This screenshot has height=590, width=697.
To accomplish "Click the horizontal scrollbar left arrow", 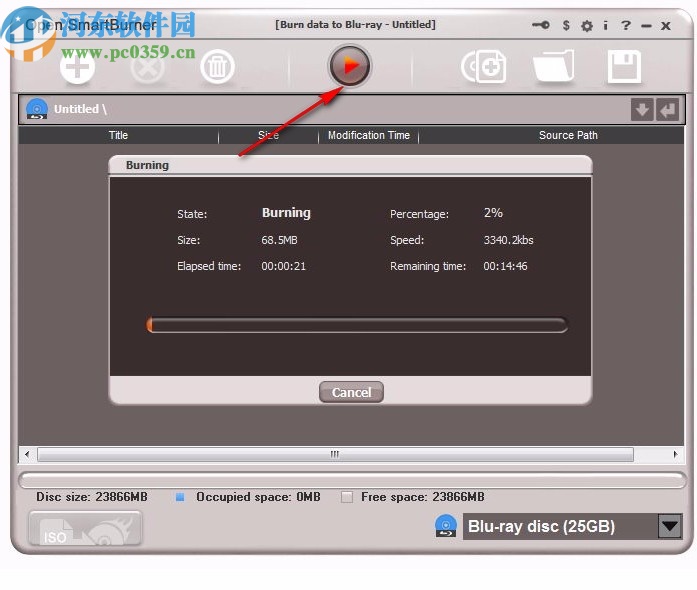I will [27, 454].
